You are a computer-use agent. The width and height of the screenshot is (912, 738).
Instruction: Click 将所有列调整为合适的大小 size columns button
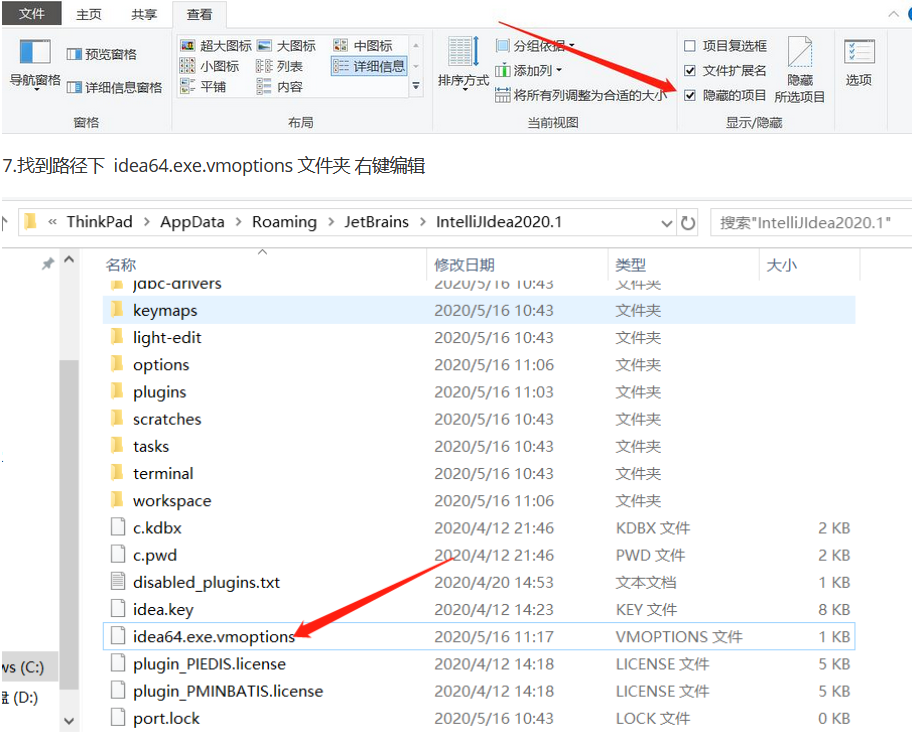(x=581, y=96)
